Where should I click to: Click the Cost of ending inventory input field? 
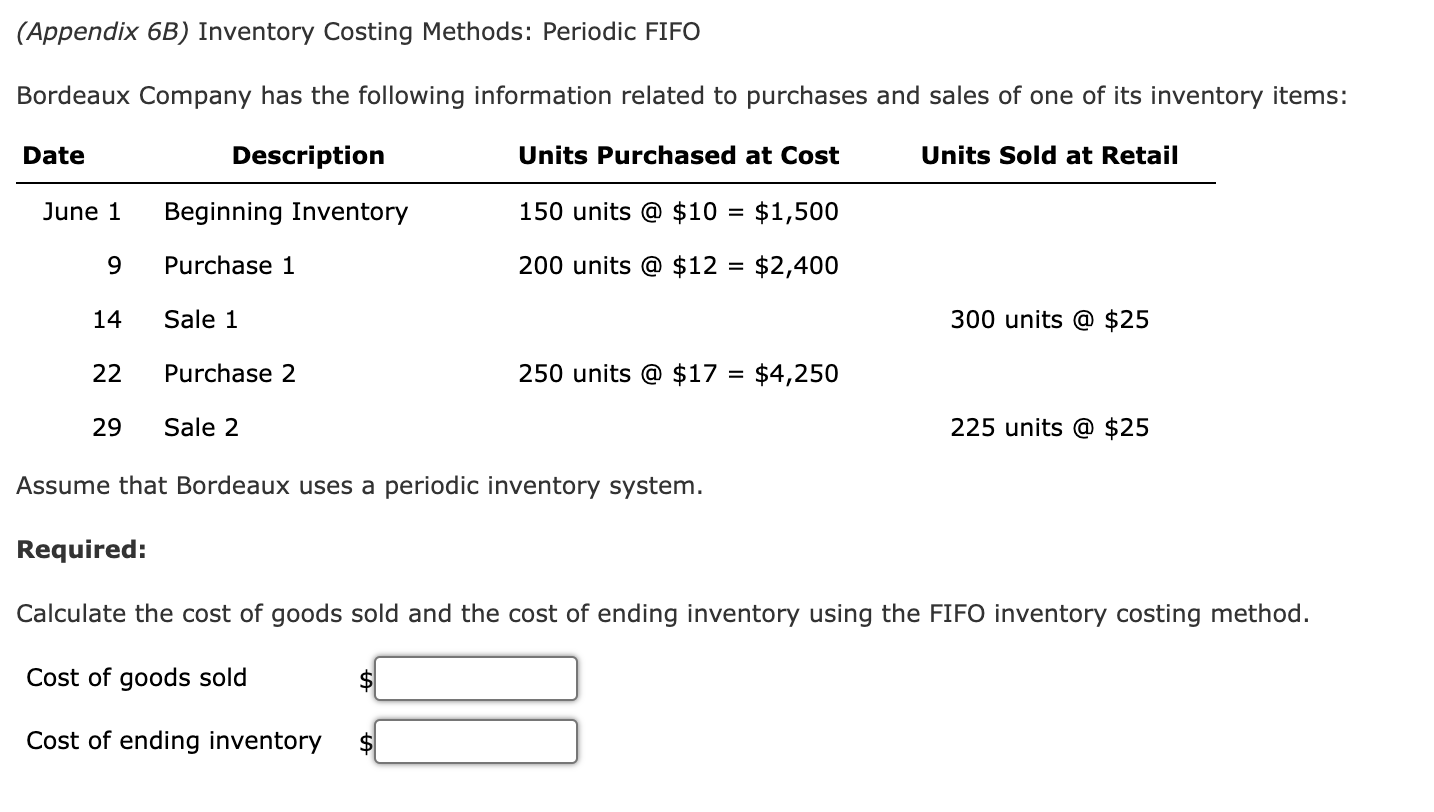tap(476, 741)
